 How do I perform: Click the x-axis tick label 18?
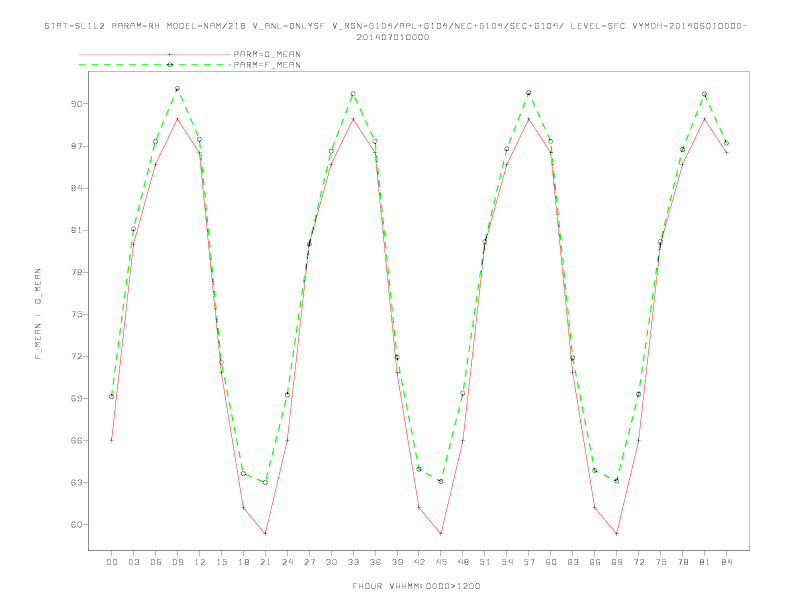click(243, 562)
